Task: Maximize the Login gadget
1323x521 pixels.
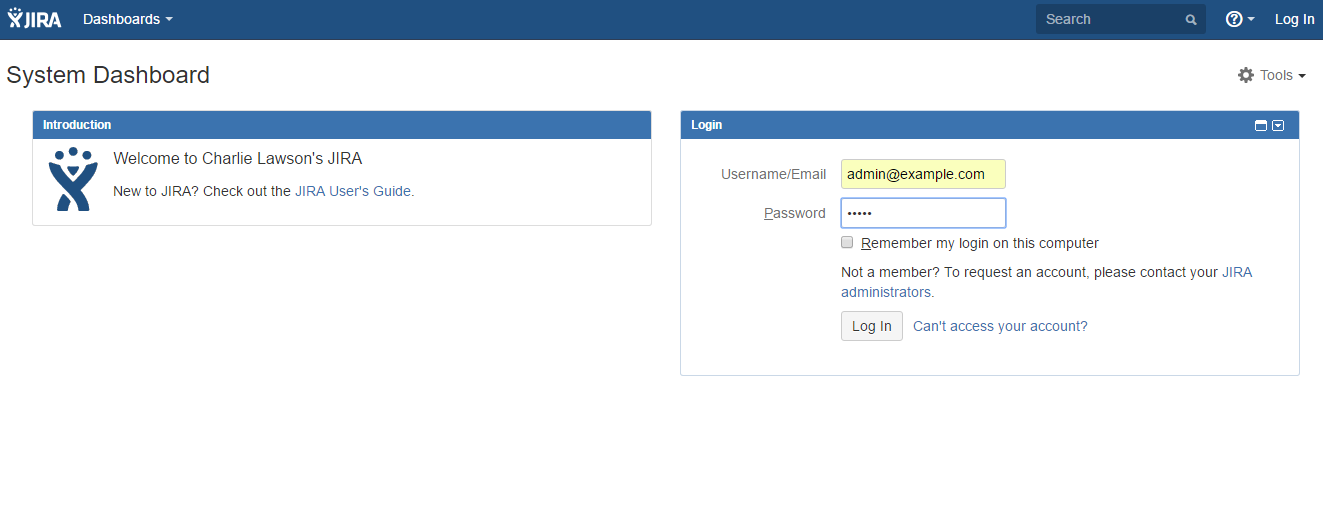Action: coord(1261,125)
